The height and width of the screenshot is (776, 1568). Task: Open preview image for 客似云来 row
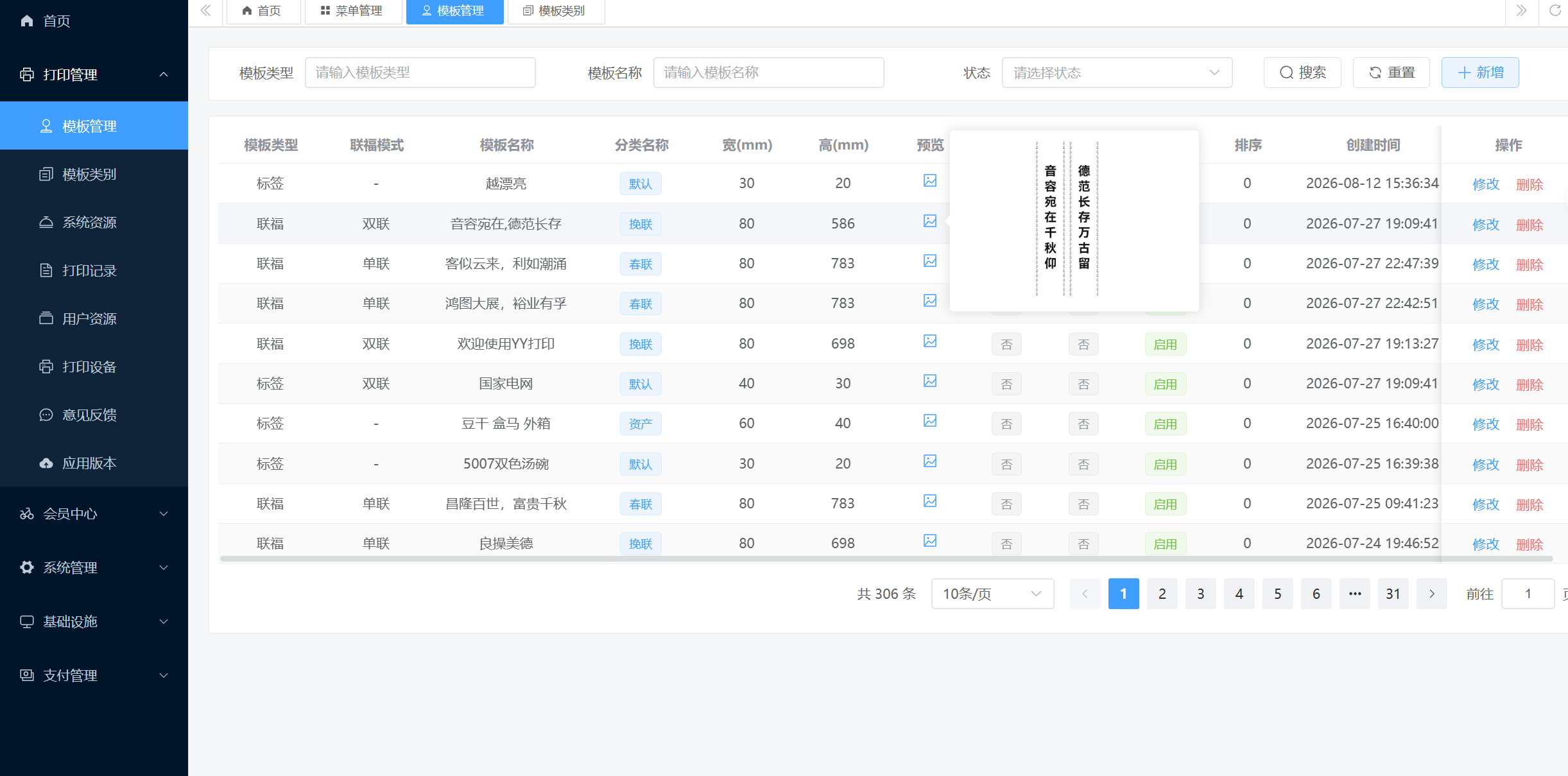929,261
